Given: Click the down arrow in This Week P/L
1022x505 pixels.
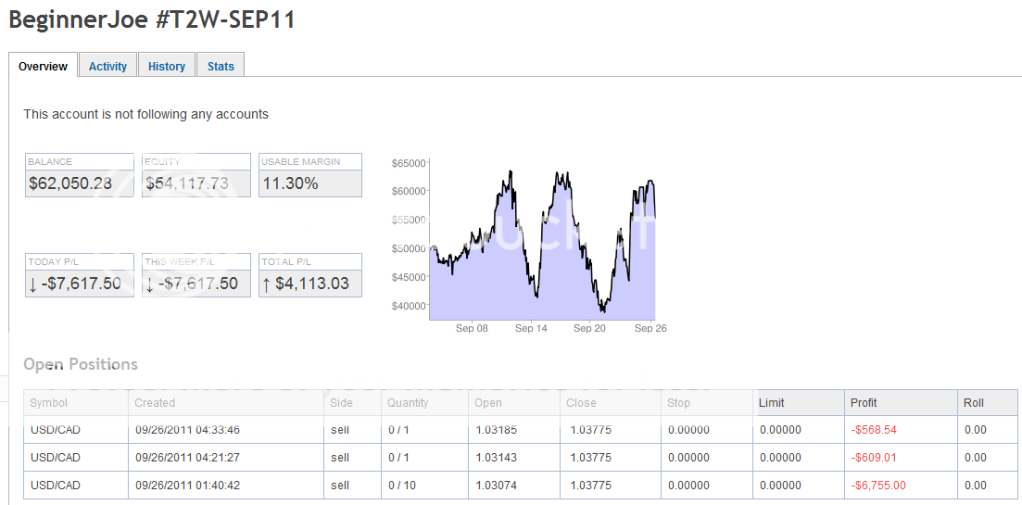Looking at the screenshot, I should point(150,284).
